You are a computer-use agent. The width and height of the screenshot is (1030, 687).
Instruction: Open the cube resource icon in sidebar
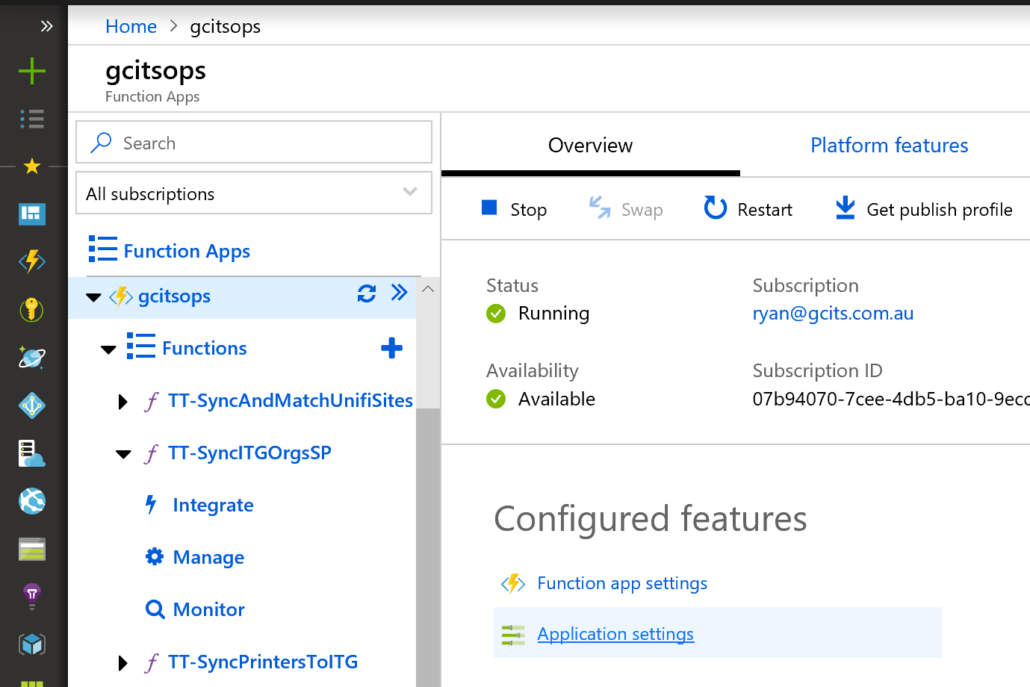tap(32, 645)
